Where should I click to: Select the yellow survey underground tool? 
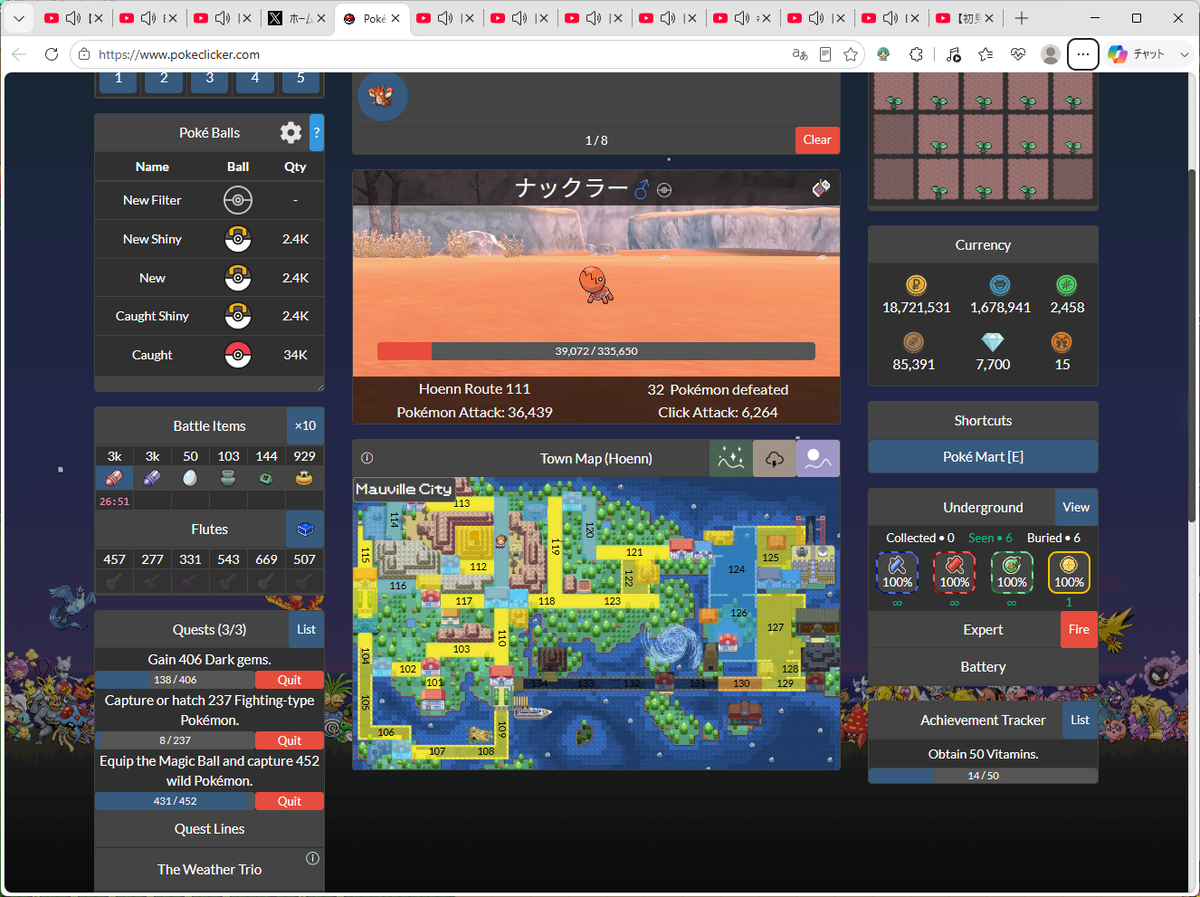tap(1069, 573)
